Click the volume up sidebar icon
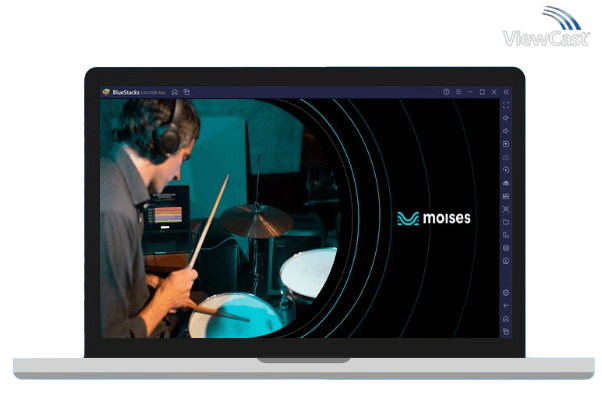Viewport: 602px width, 414px height. (506, 118)
